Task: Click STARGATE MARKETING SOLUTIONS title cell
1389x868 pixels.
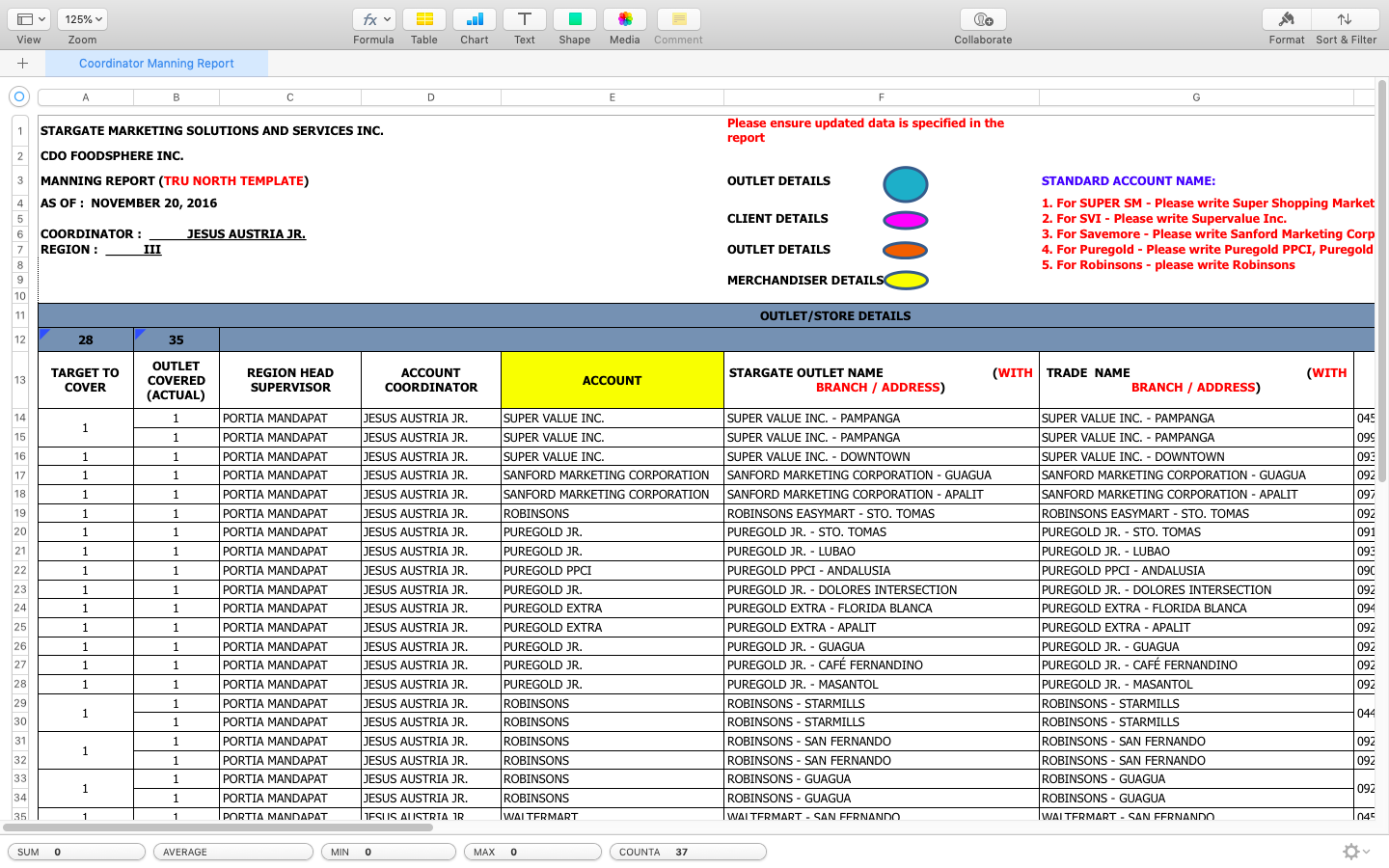Action: coord(212,131)
